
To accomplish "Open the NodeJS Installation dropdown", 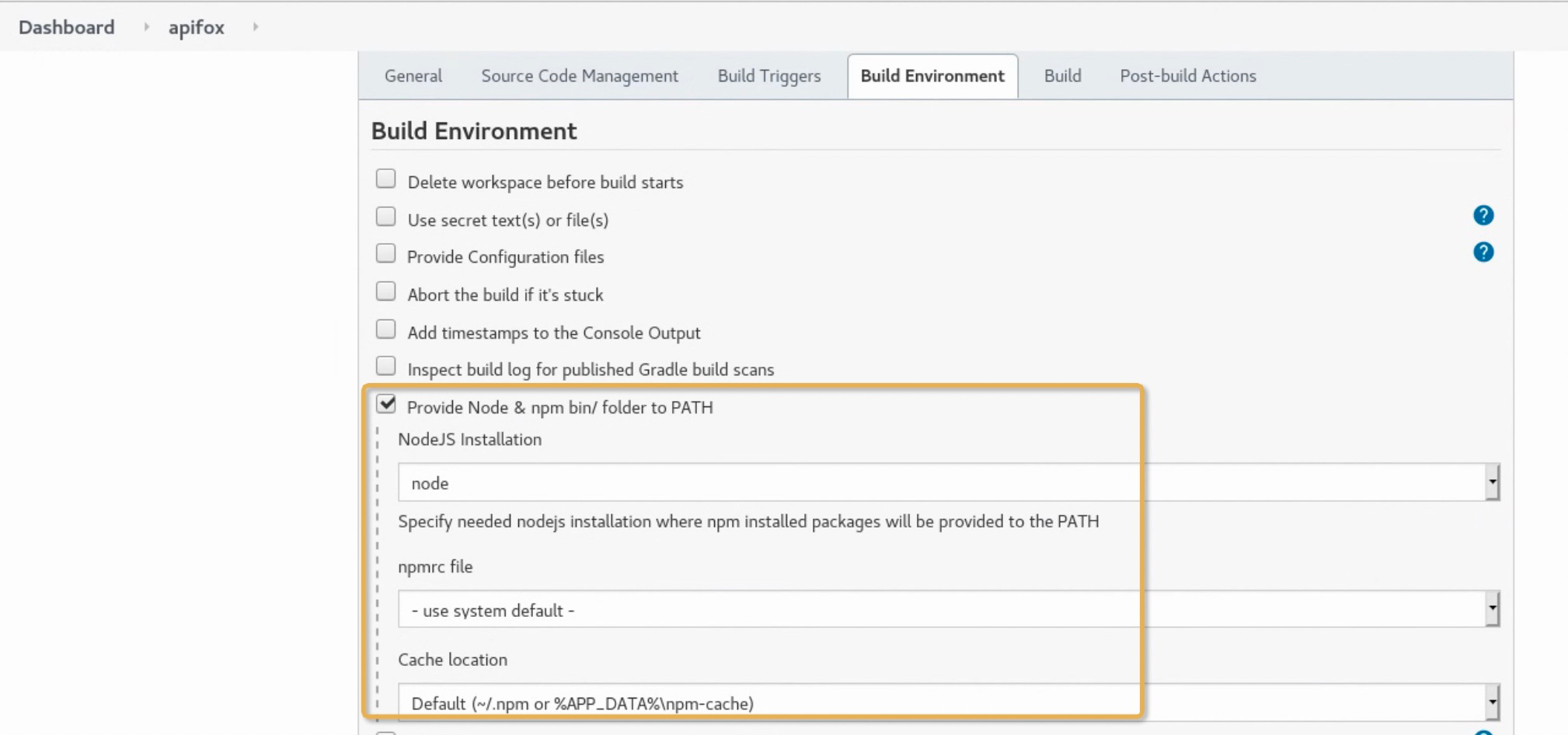I will 948,482.
